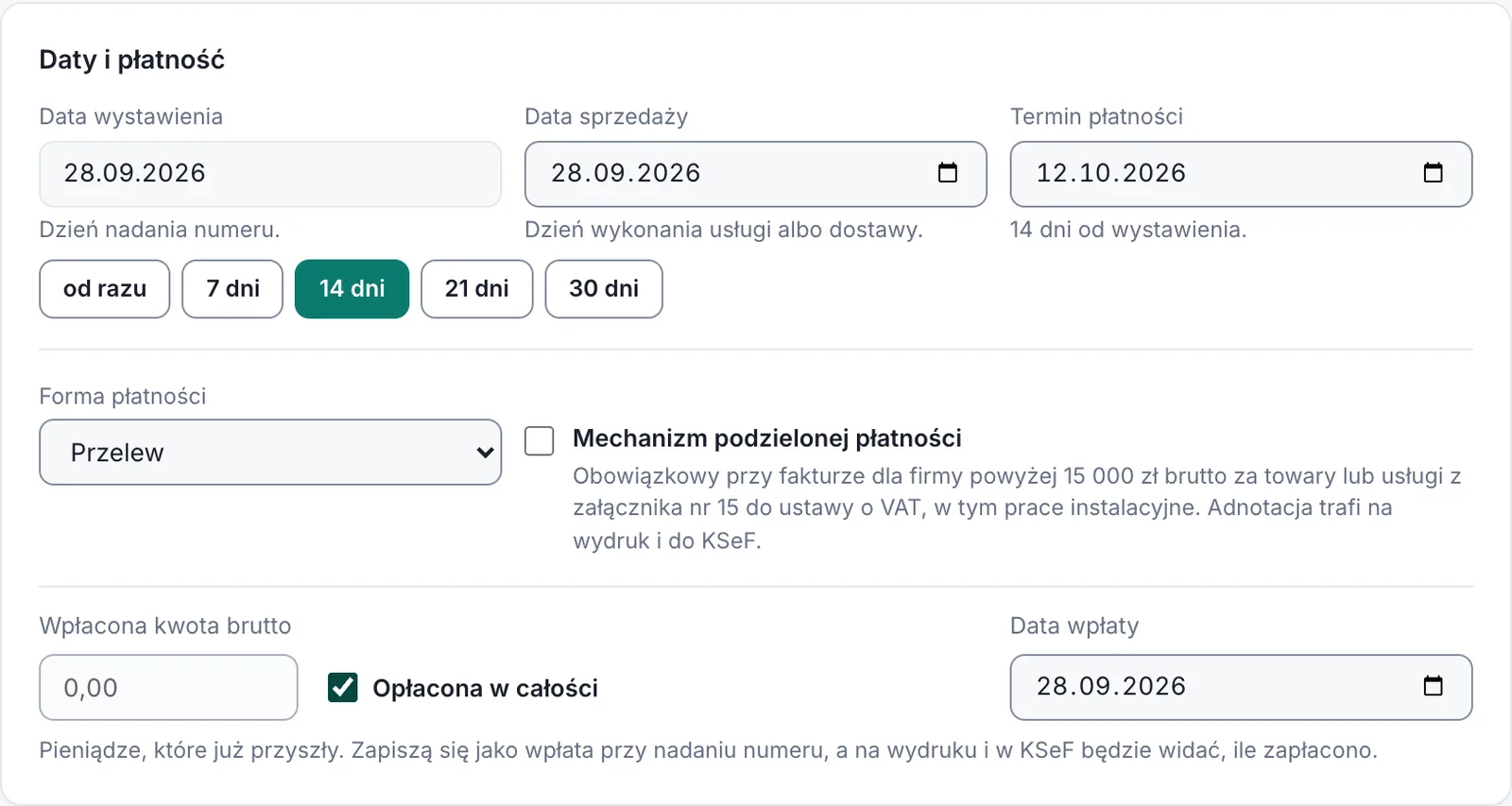Image resolution: width=1512 pixels, height=806 pixels.
Task: Click the split payment description starting 'Obowiązkowy przy fakturze'
Action: [1017, 508]
